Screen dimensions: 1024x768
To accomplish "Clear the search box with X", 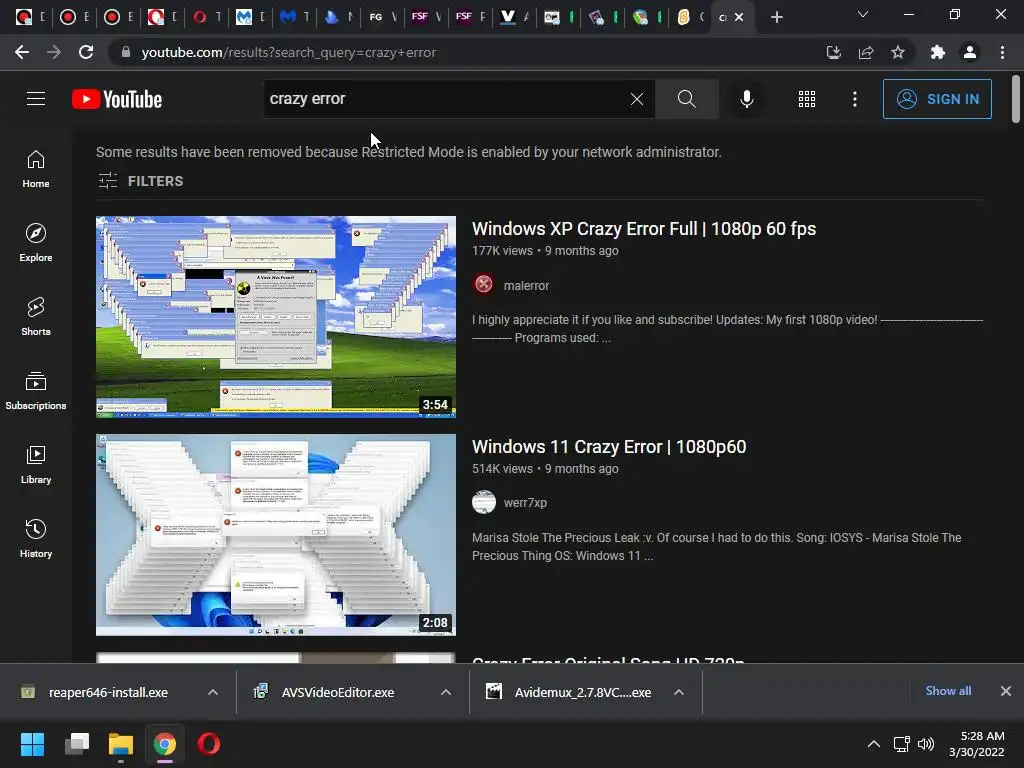I will pyautogui.click(x=637, y=99).
